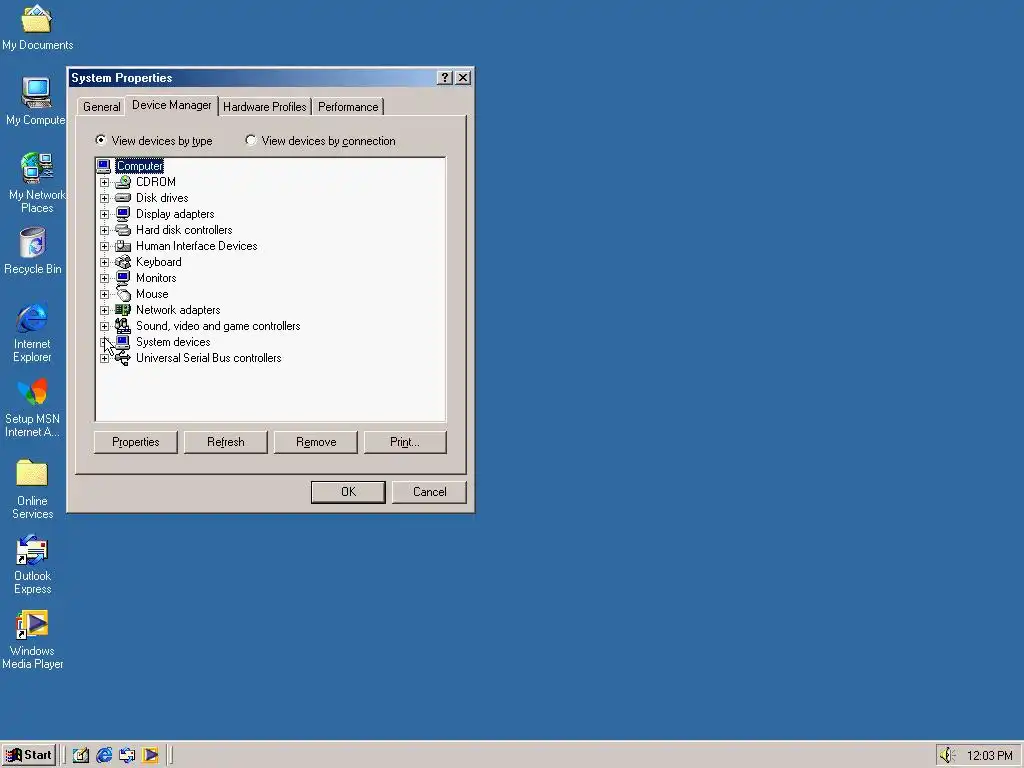
Task: Expand the Mouse node
Action: pyautogui.click(x=104, y=294)
